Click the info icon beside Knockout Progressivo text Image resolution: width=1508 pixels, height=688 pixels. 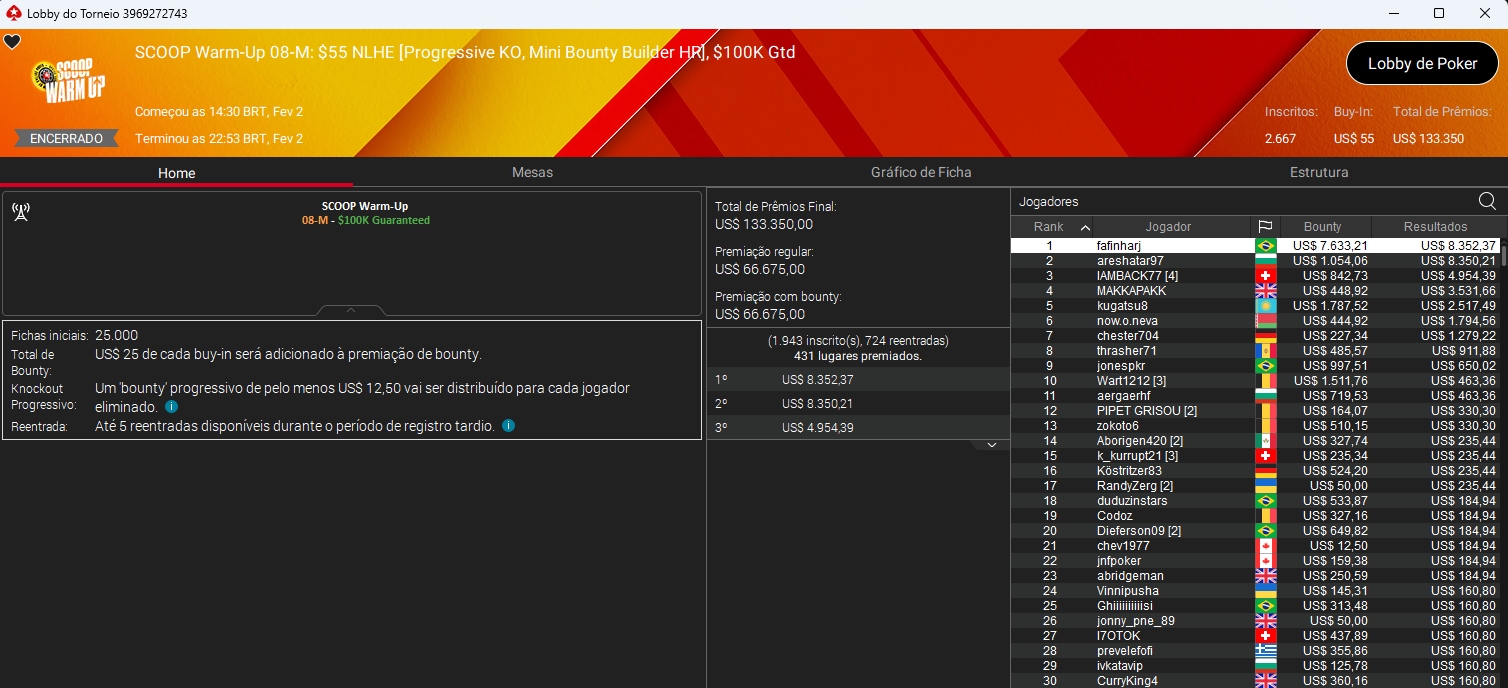[171, 407]
